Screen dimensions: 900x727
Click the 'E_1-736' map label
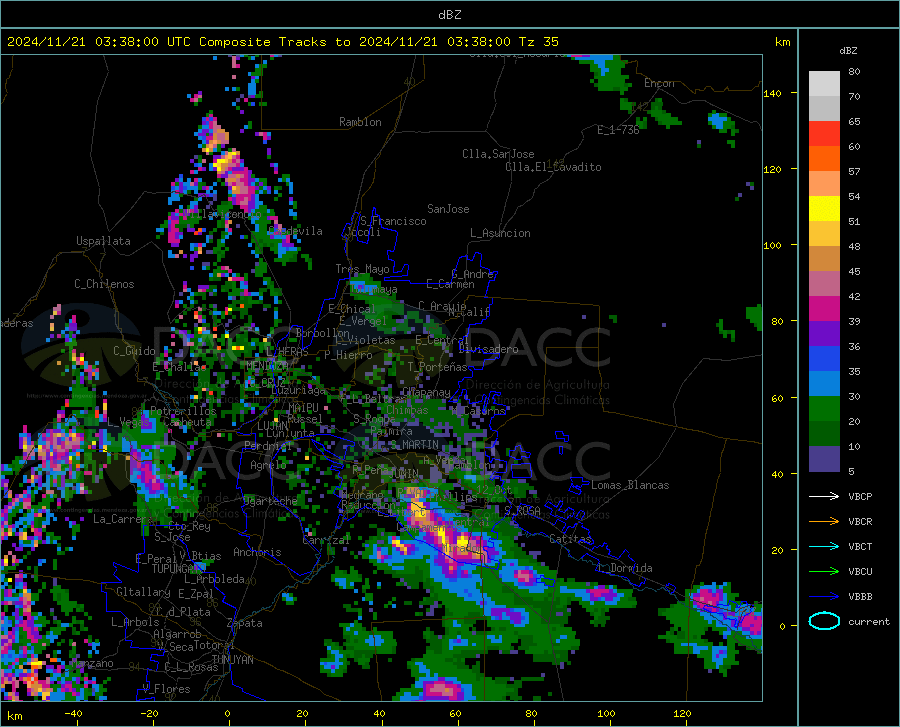point(618,130)
